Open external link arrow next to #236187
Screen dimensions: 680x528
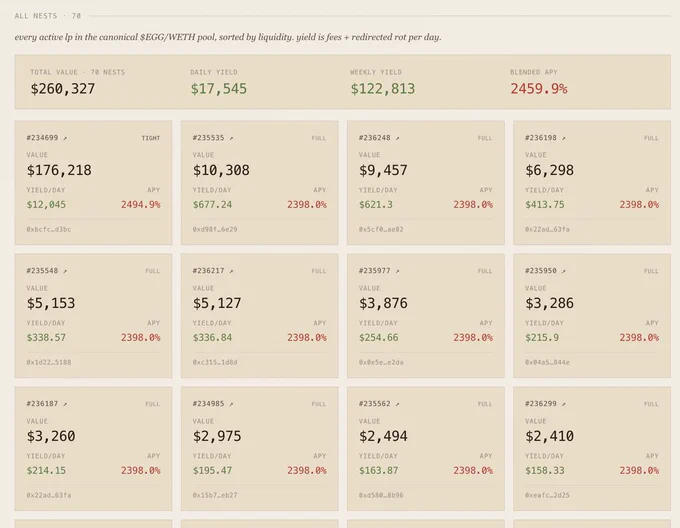click(x=65, y=404)
